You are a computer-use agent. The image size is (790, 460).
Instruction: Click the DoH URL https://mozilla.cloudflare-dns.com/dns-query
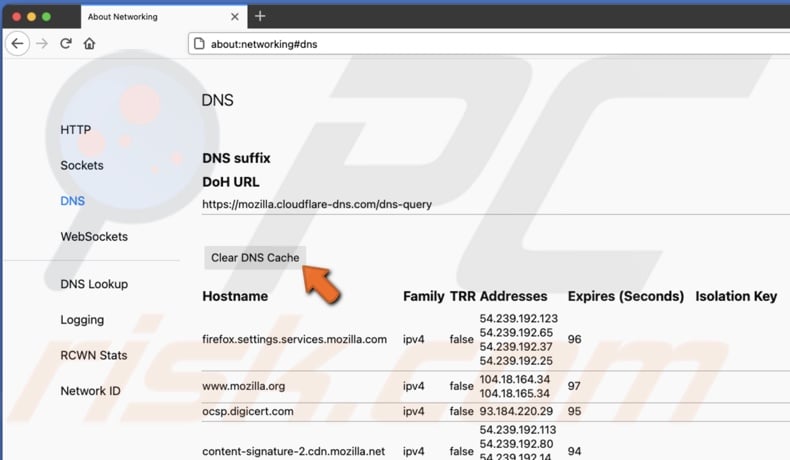click(317, 204)
